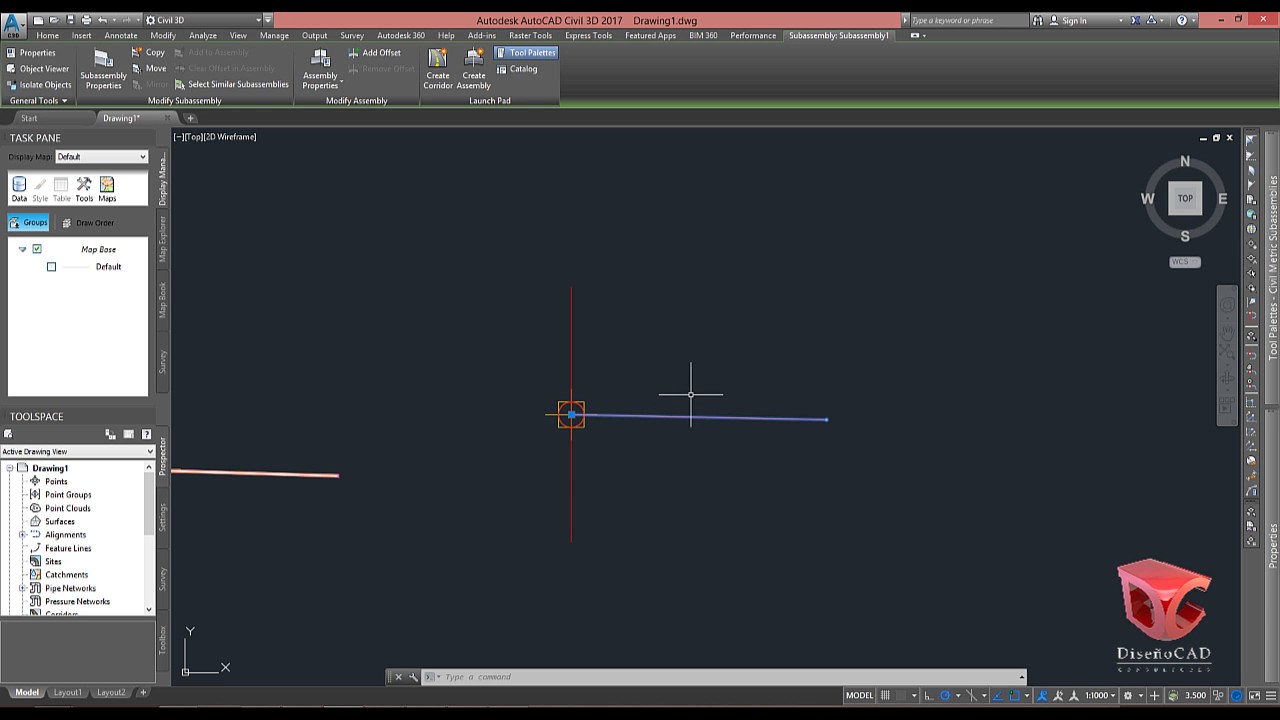Select Surfaces in Prospector tree

60,521
